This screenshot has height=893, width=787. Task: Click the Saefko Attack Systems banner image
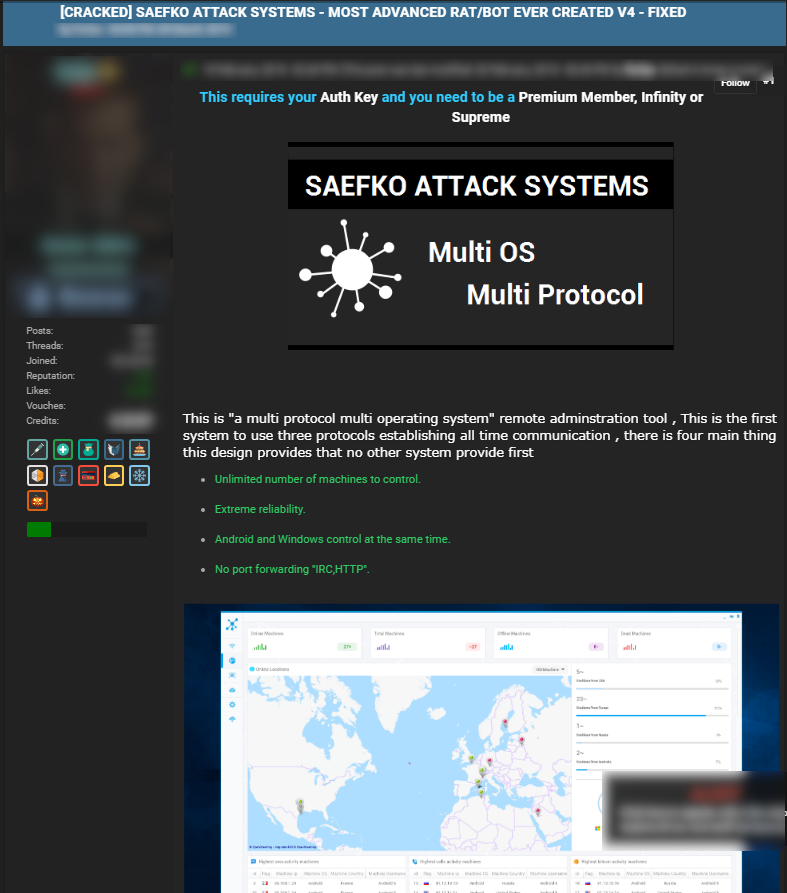click(x=480, y=246)
